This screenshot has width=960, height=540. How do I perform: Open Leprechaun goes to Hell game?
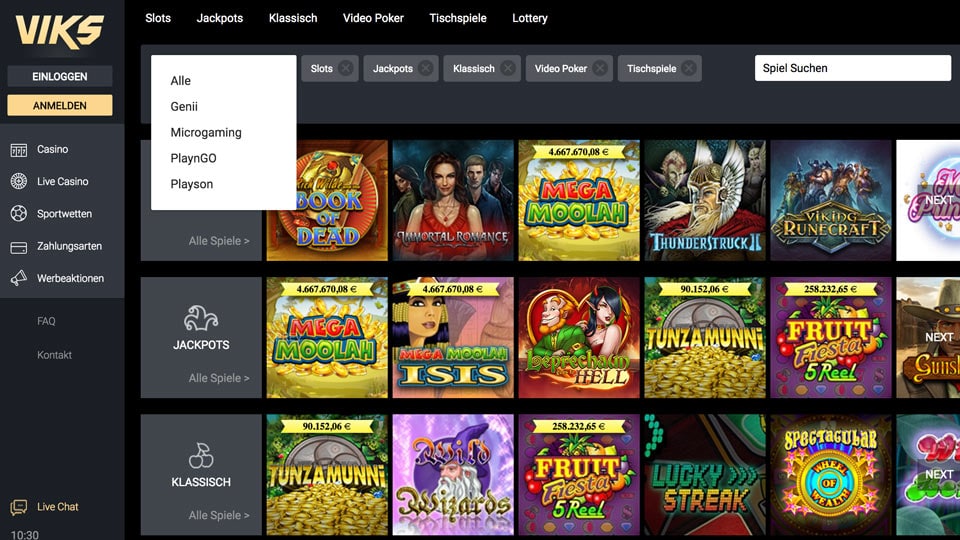click(579, 337)
